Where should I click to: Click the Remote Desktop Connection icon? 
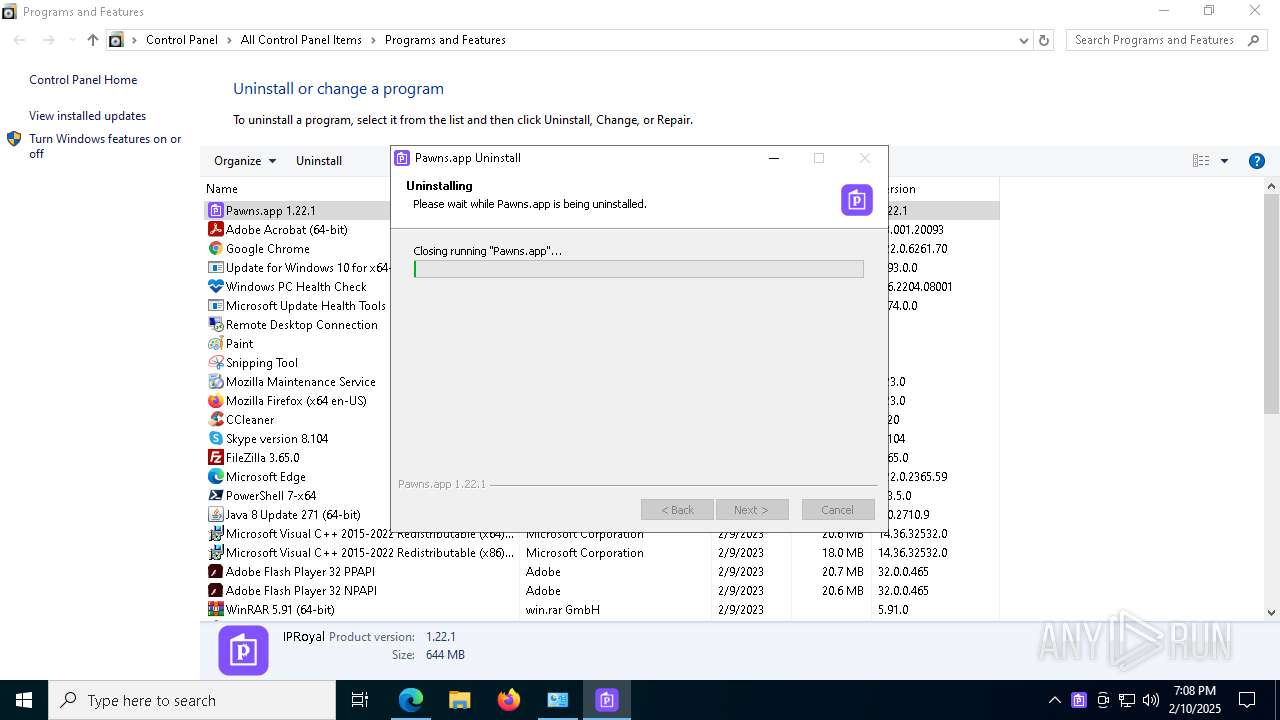pos(215,325)
